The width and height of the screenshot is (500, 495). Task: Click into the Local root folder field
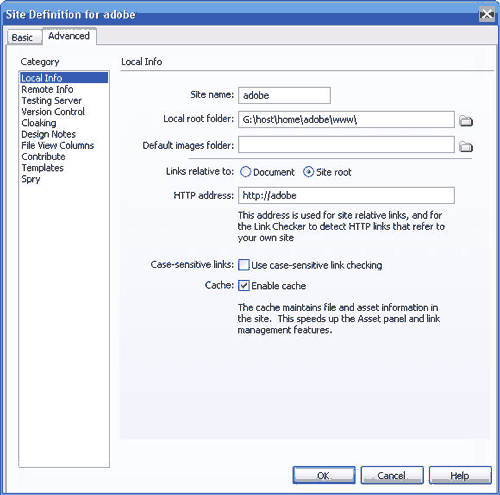coord(346,120)
